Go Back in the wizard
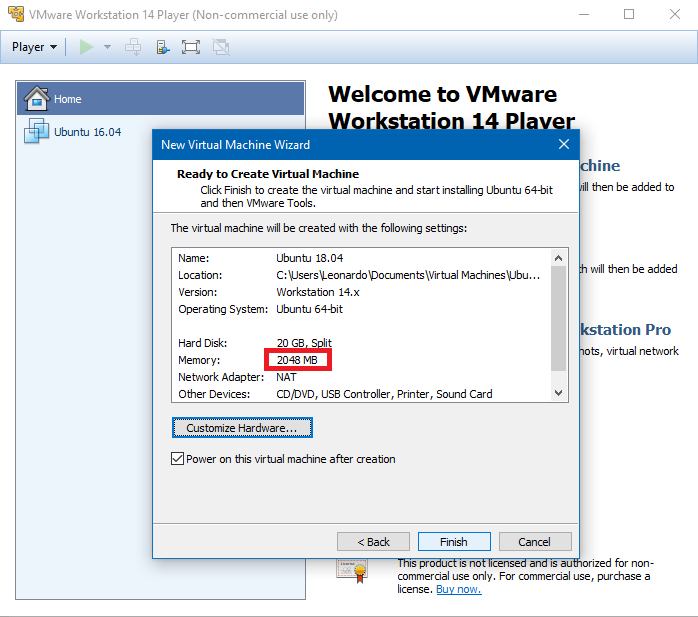698x617 pixels. point(373,542)
